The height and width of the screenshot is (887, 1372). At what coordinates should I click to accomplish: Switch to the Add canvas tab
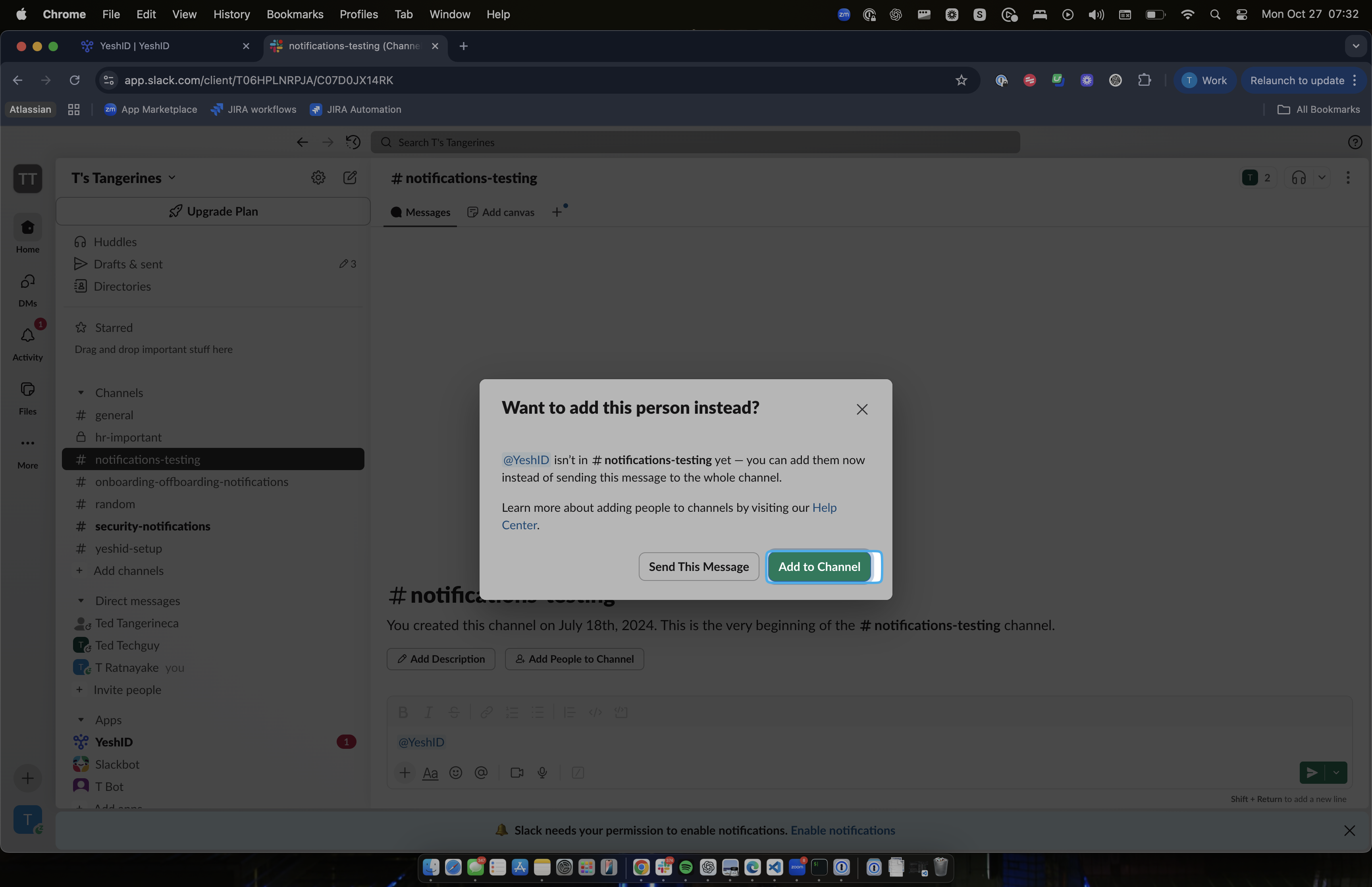tap(501, 212)
